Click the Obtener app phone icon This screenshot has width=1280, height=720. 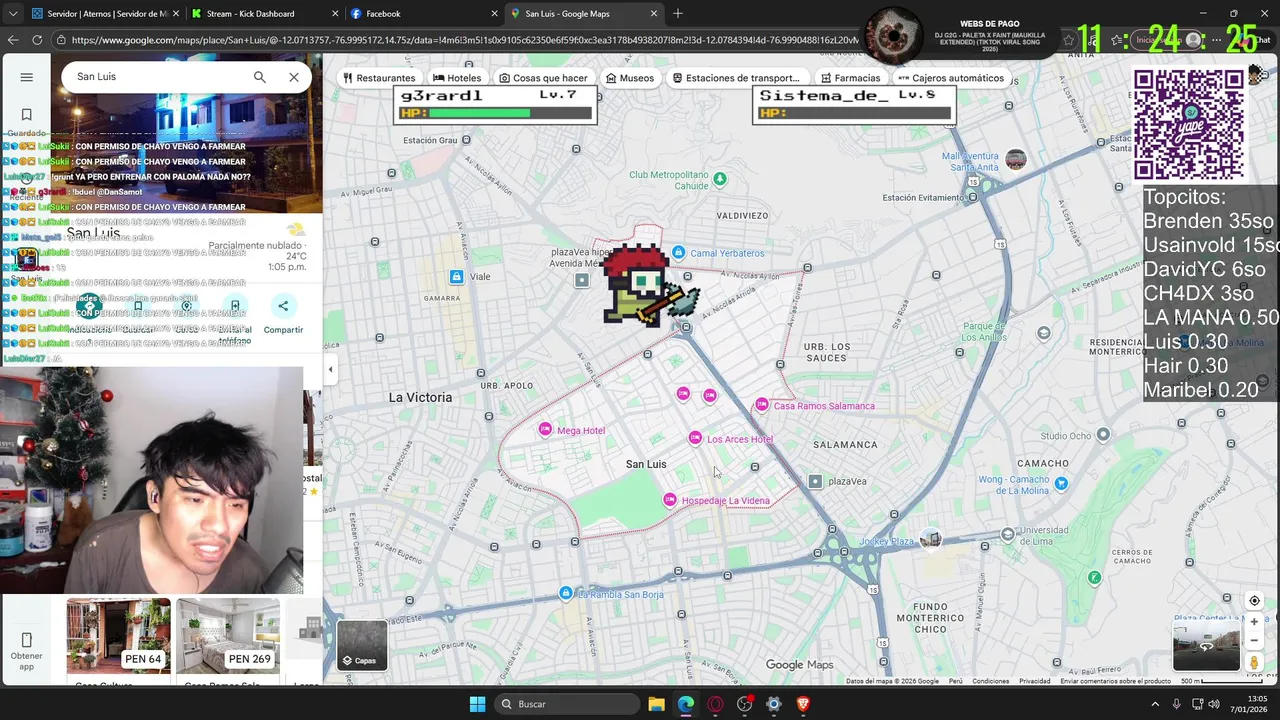27,640
